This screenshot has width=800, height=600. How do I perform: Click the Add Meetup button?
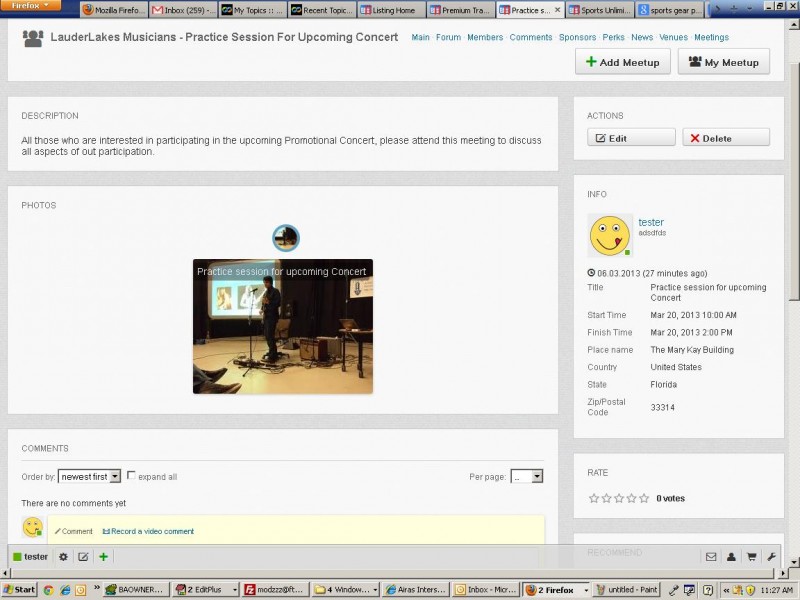click(x=623, y=62)
